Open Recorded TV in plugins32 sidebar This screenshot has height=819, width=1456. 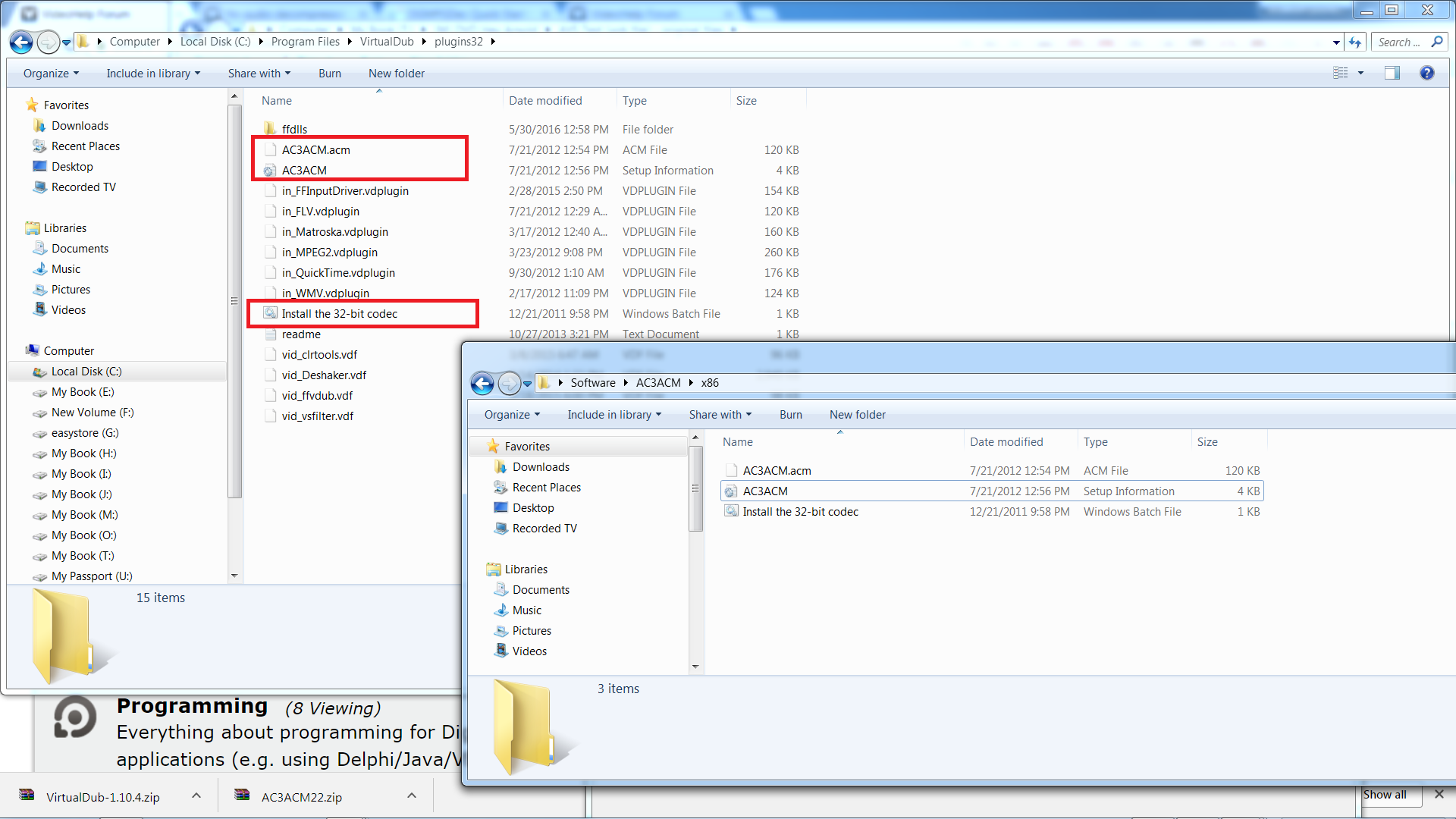(83, 187)
